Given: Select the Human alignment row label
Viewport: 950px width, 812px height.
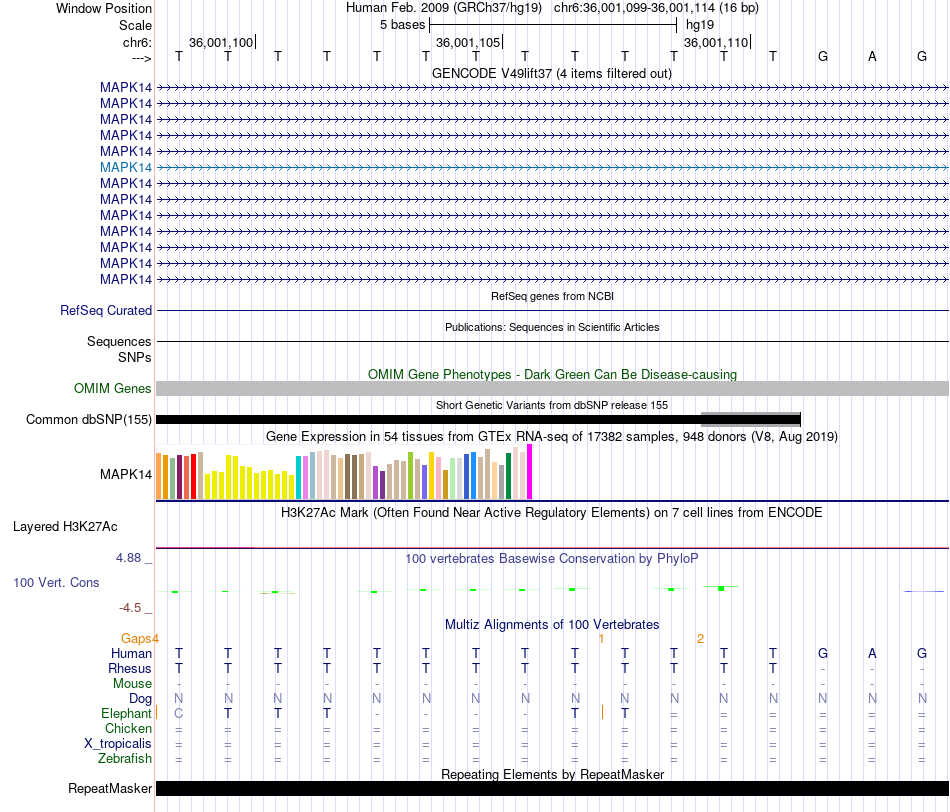Looking at the screenshot, I should point(131,653).
